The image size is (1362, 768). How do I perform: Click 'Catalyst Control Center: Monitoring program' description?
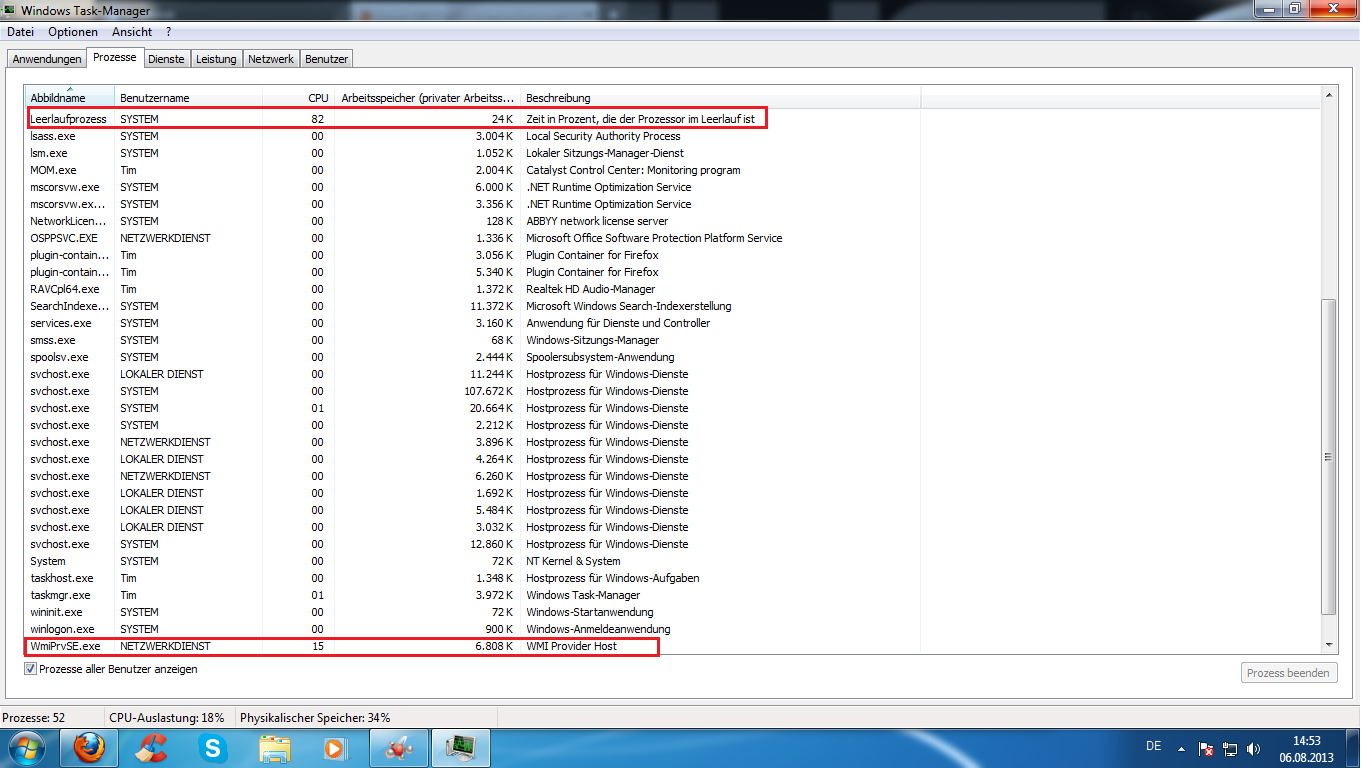pyautogui.click(x=633, y=170)
